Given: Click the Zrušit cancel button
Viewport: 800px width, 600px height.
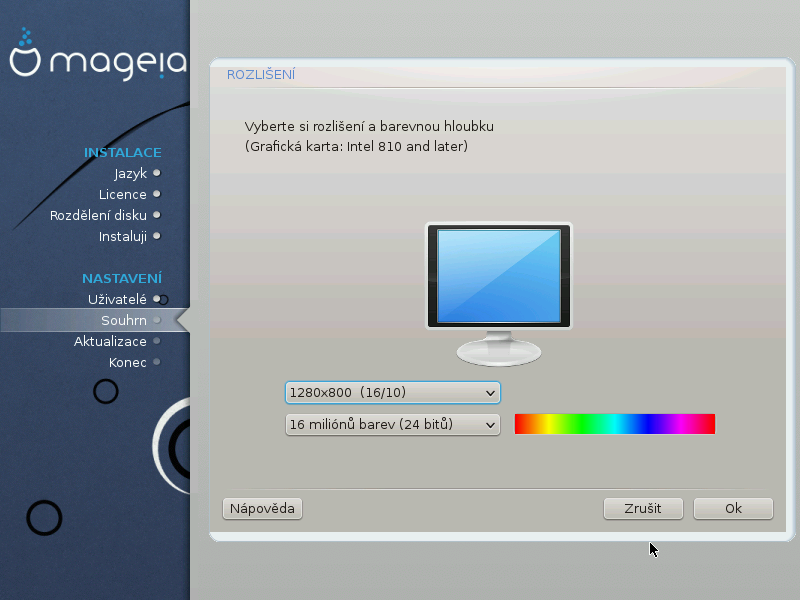Looking at the screenshot, I should 643,508.
